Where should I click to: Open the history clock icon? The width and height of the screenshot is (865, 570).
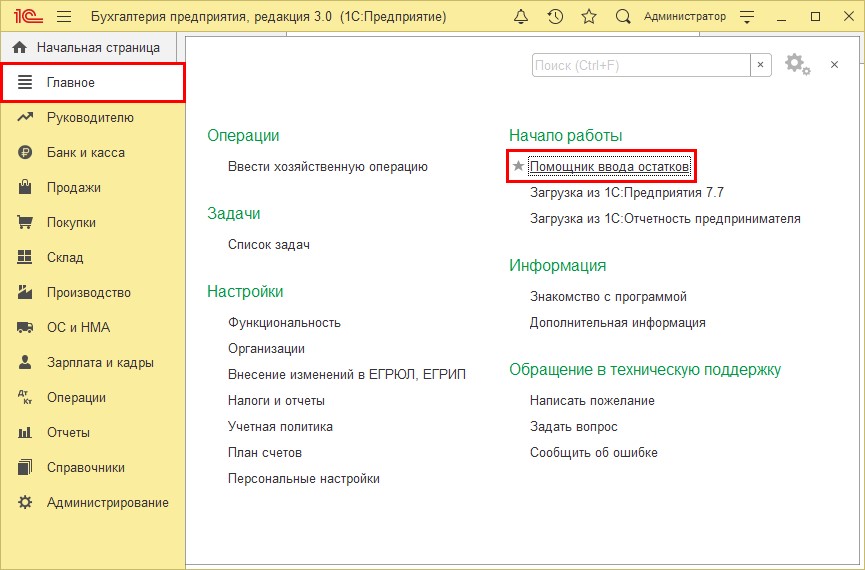tap(555, 17)
